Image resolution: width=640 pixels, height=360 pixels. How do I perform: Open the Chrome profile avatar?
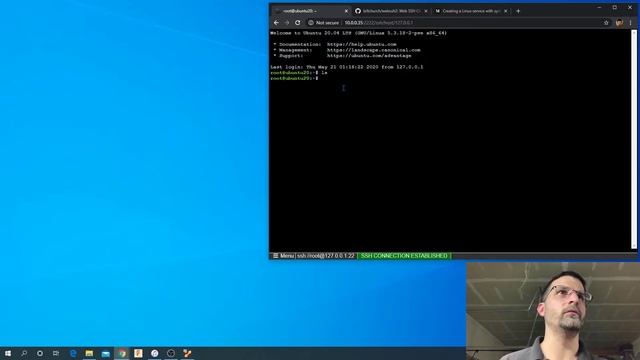point(619,23)
